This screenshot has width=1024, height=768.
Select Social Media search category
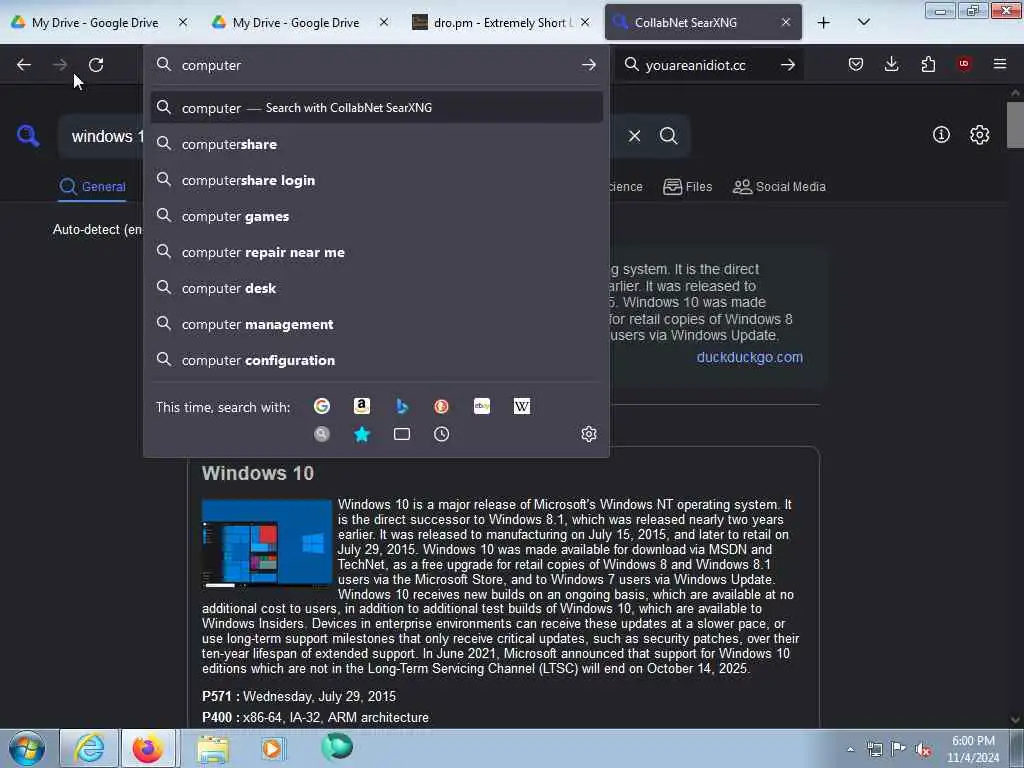tap(779, 187)
